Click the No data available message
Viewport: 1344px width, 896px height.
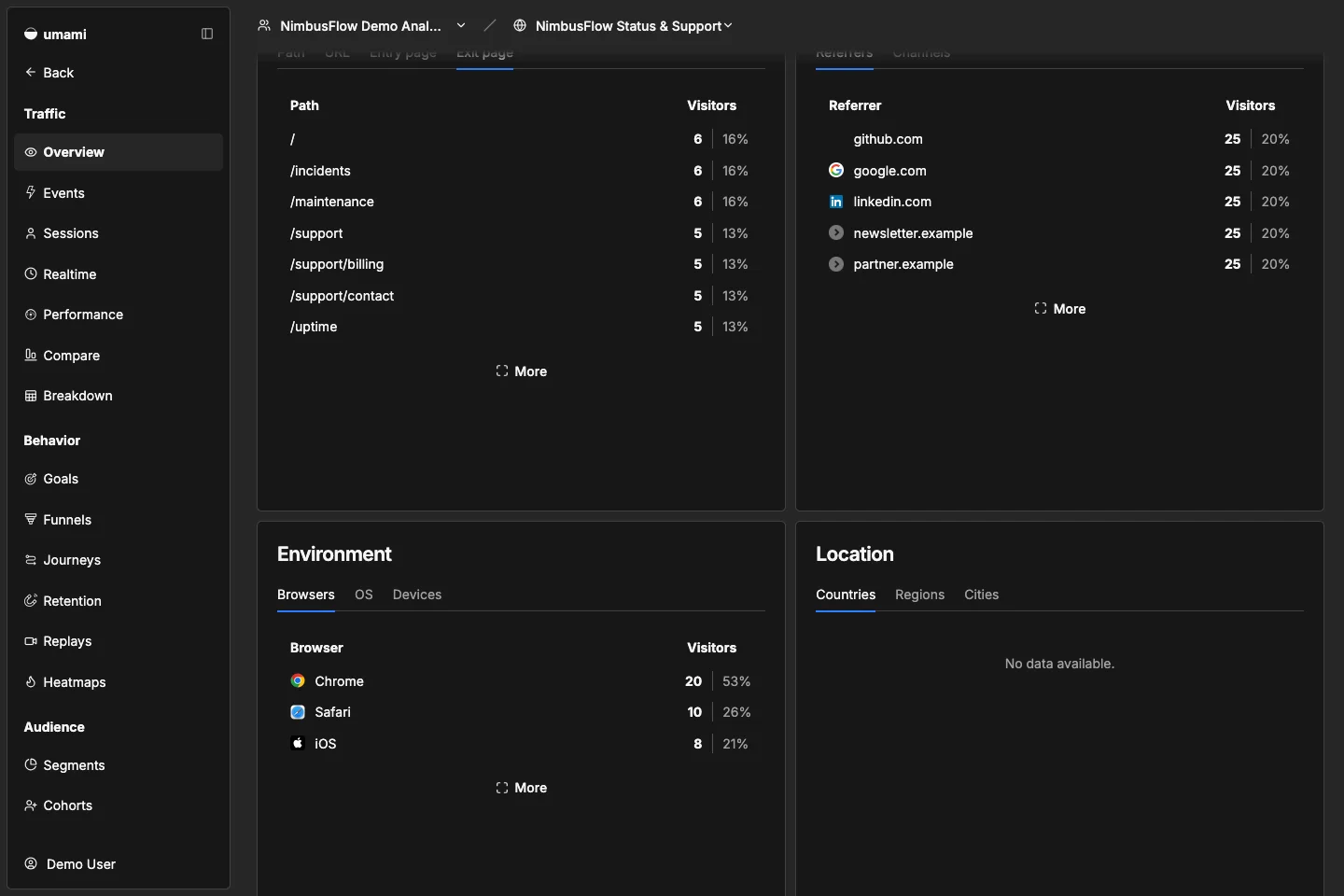[1059, 664]
